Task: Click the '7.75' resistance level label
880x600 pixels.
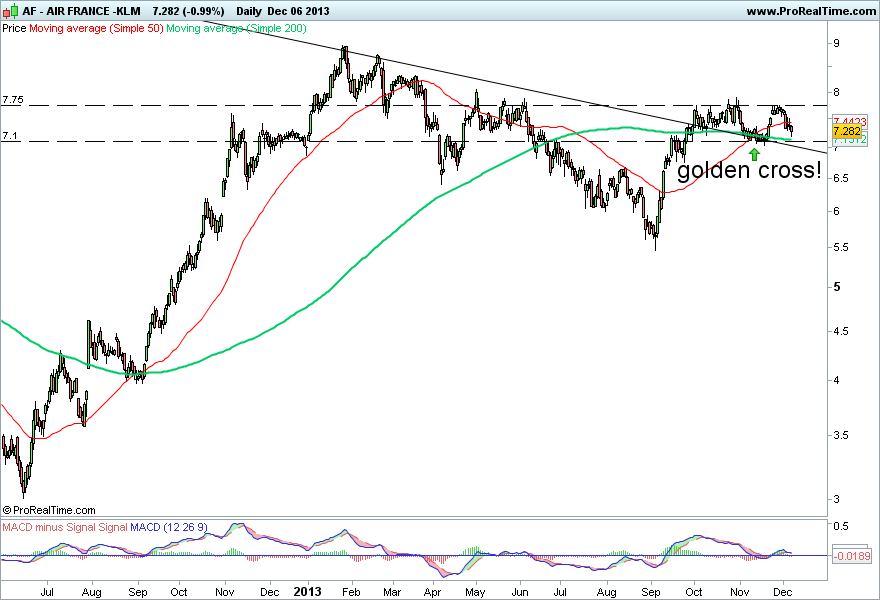Action: (13, 100)
